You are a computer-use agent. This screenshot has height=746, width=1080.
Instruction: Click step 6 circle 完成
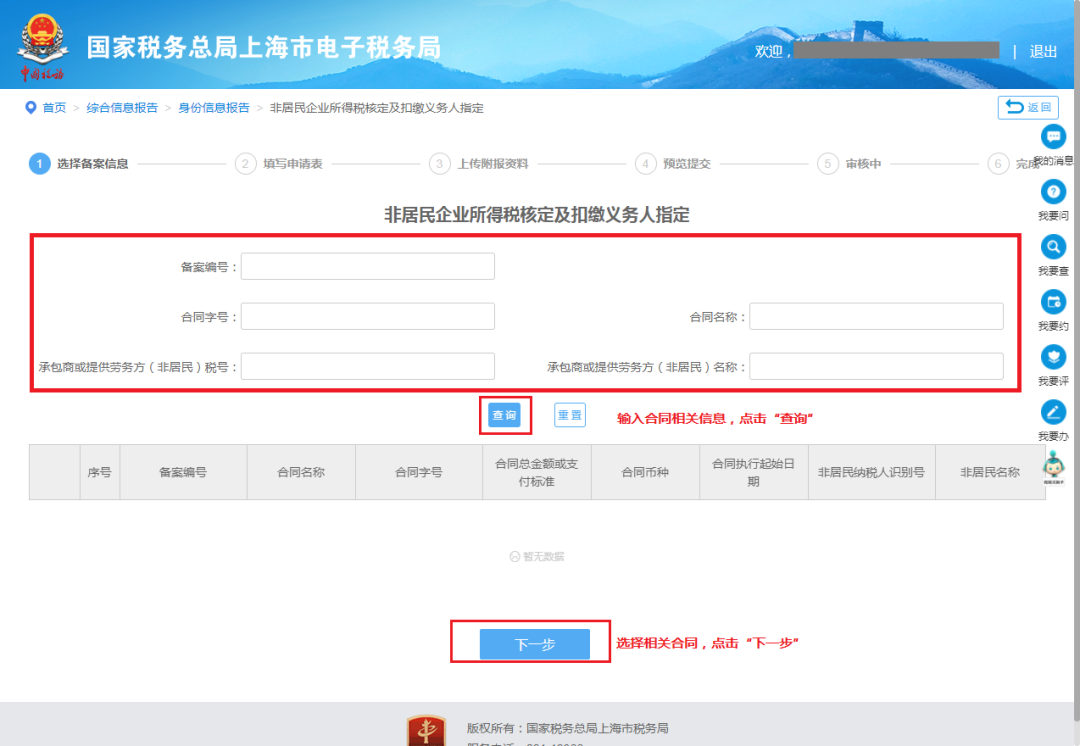click(x=998, y=164)
